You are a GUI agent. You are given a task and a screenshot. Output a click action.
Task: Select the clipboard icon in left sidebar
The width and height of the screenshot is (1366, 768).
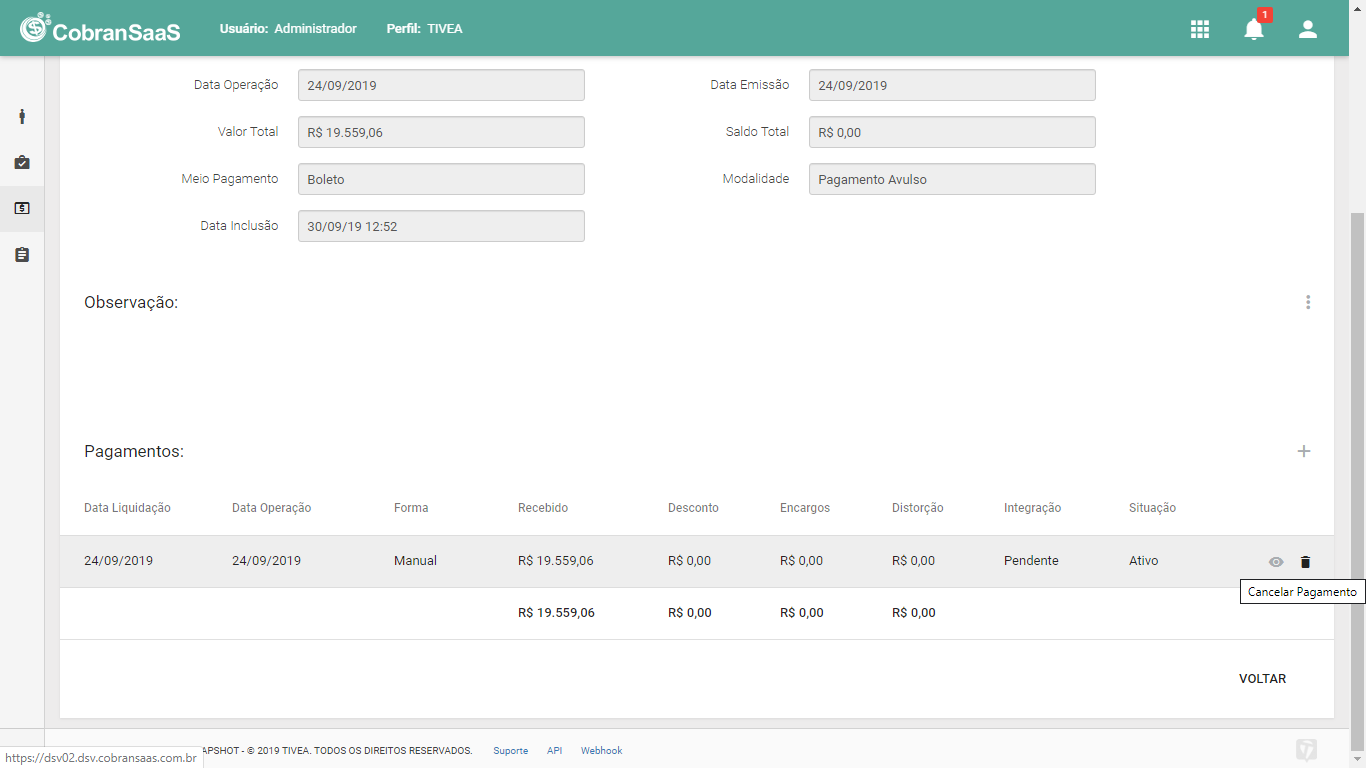[22, 255]
